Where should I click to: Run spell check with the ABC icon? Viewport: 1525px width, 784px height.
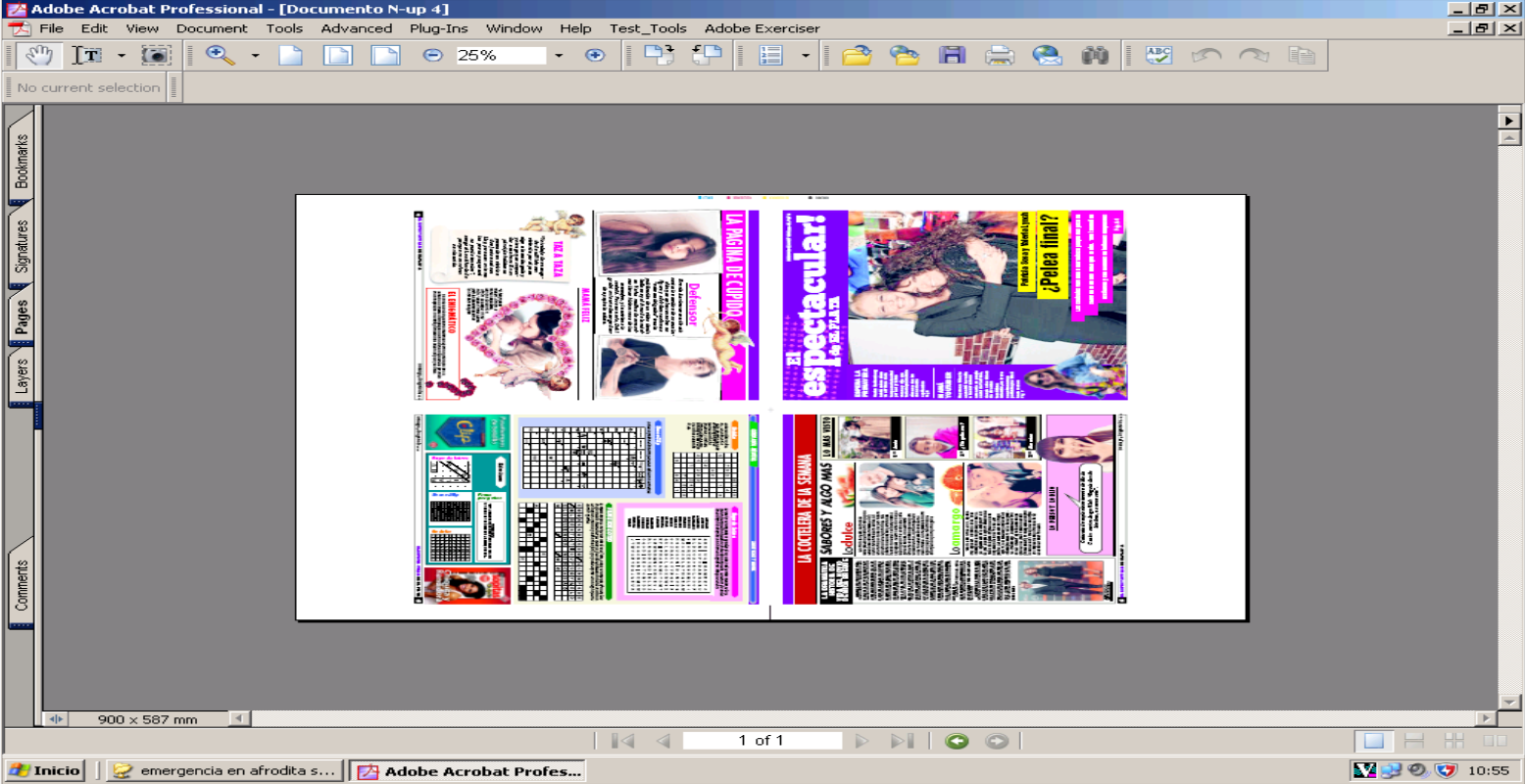(1157, 56)
